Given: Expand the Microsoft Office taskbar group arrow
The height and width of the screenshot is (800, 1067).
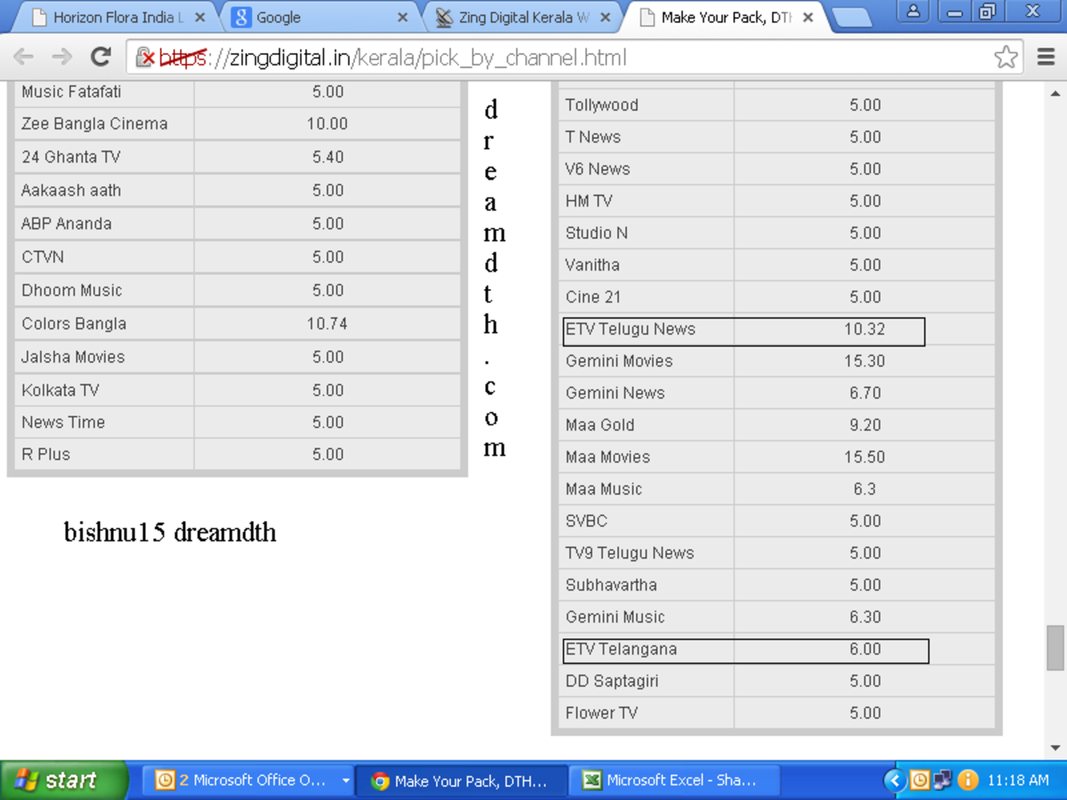Looking at the screenshot, I should tap(346, 780).
